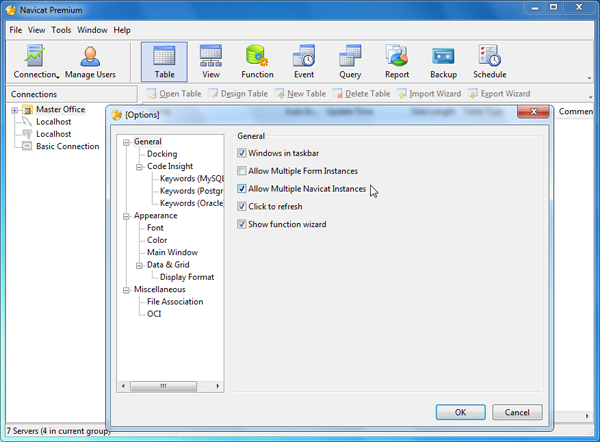Screen dimensions: 600x442
Task: Dismiss the dialog with Cancel
Action: click(517, 412)
